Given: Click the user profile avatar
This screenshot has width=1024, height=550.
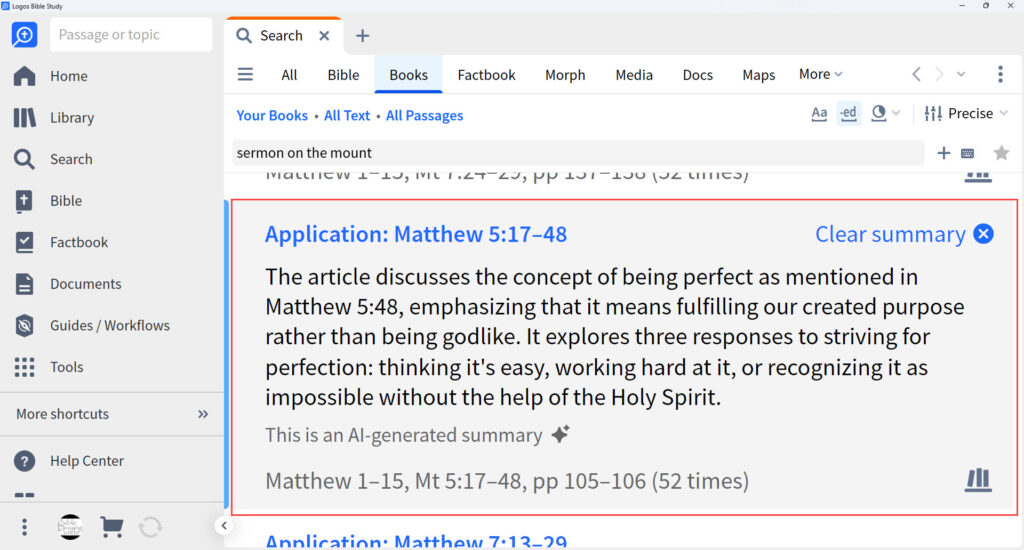Looking at the screenshot, I should (x=70, y=526).
